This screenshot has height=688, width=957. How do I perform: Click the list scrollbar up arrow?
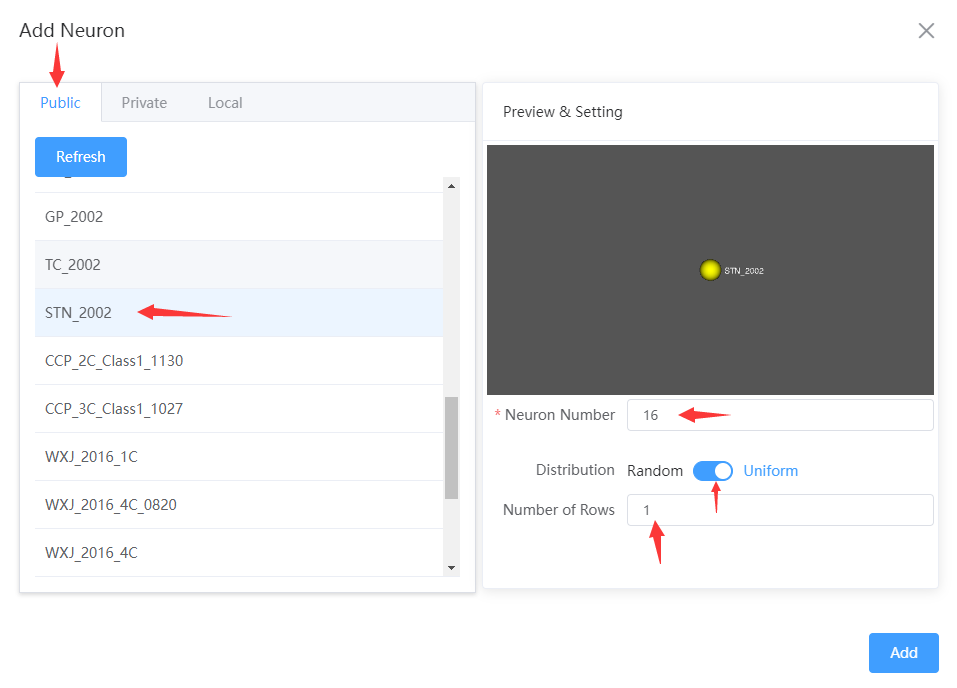(x=451, y=186)
